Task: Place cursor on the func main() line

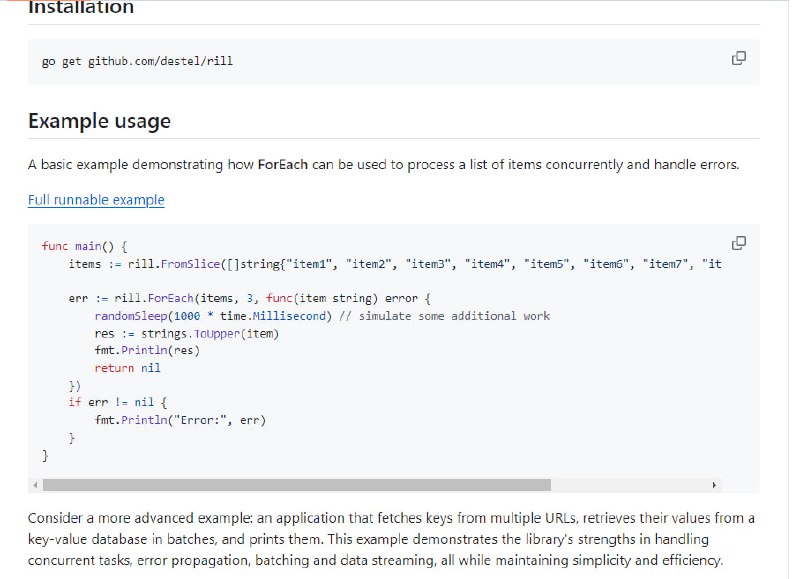Action: pyautogui.click(x=85, y=246)
